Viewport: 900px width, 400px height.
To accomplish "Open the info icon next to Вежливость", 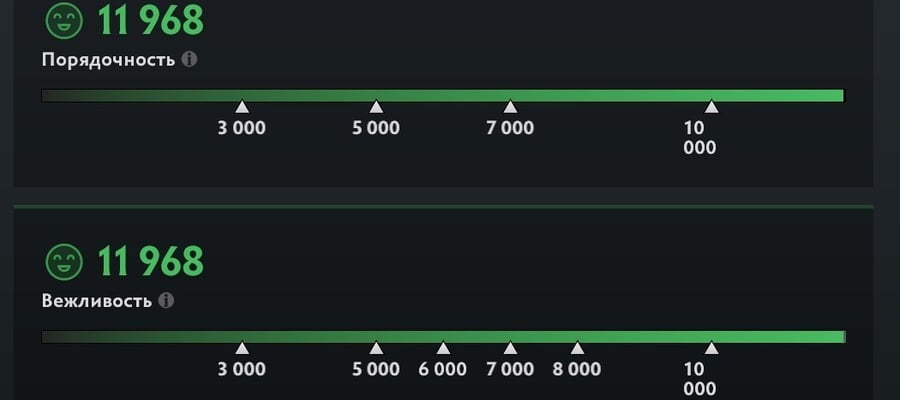I will point(166,300).
